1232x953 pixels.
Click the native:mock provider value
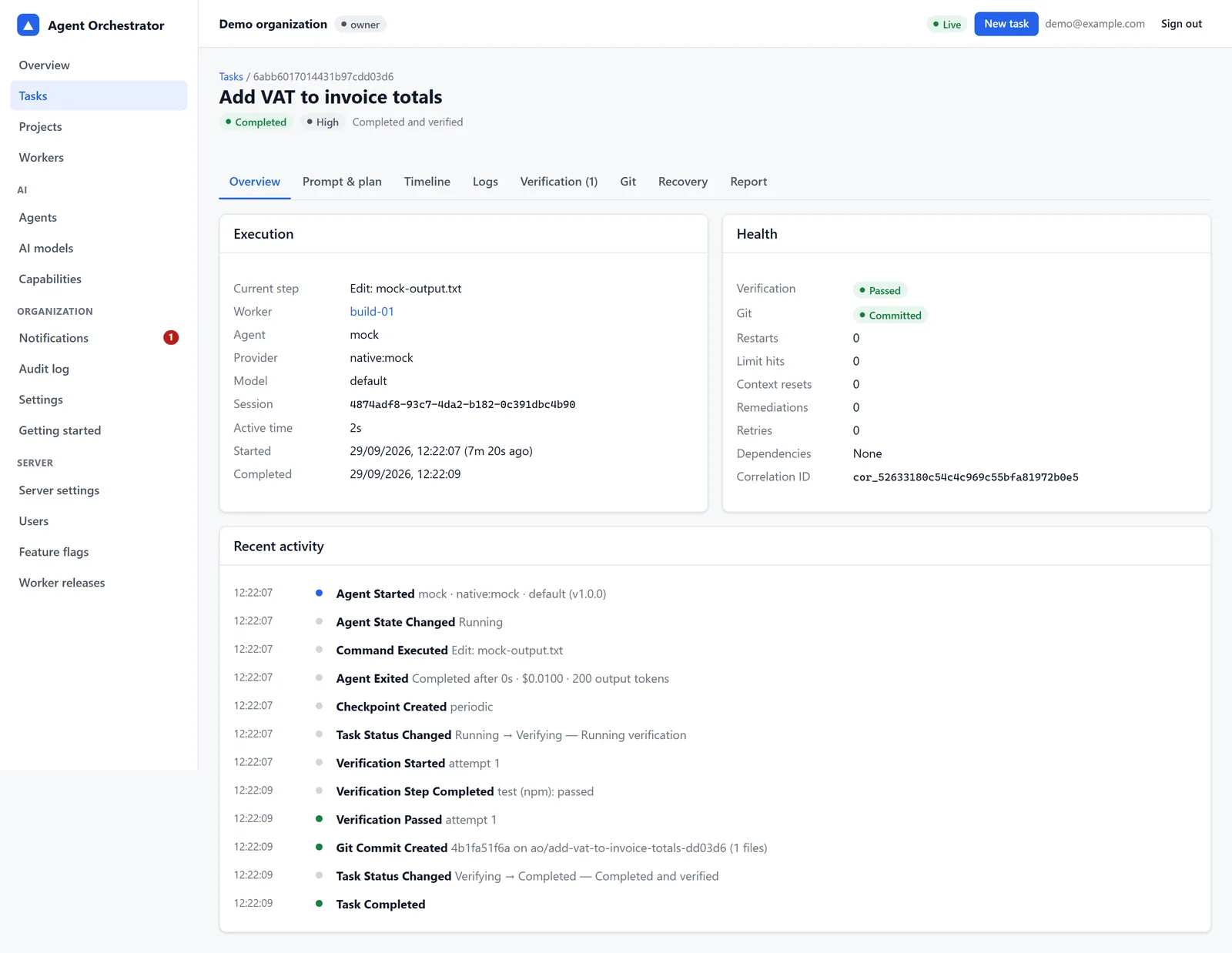[x=381, y=358]
